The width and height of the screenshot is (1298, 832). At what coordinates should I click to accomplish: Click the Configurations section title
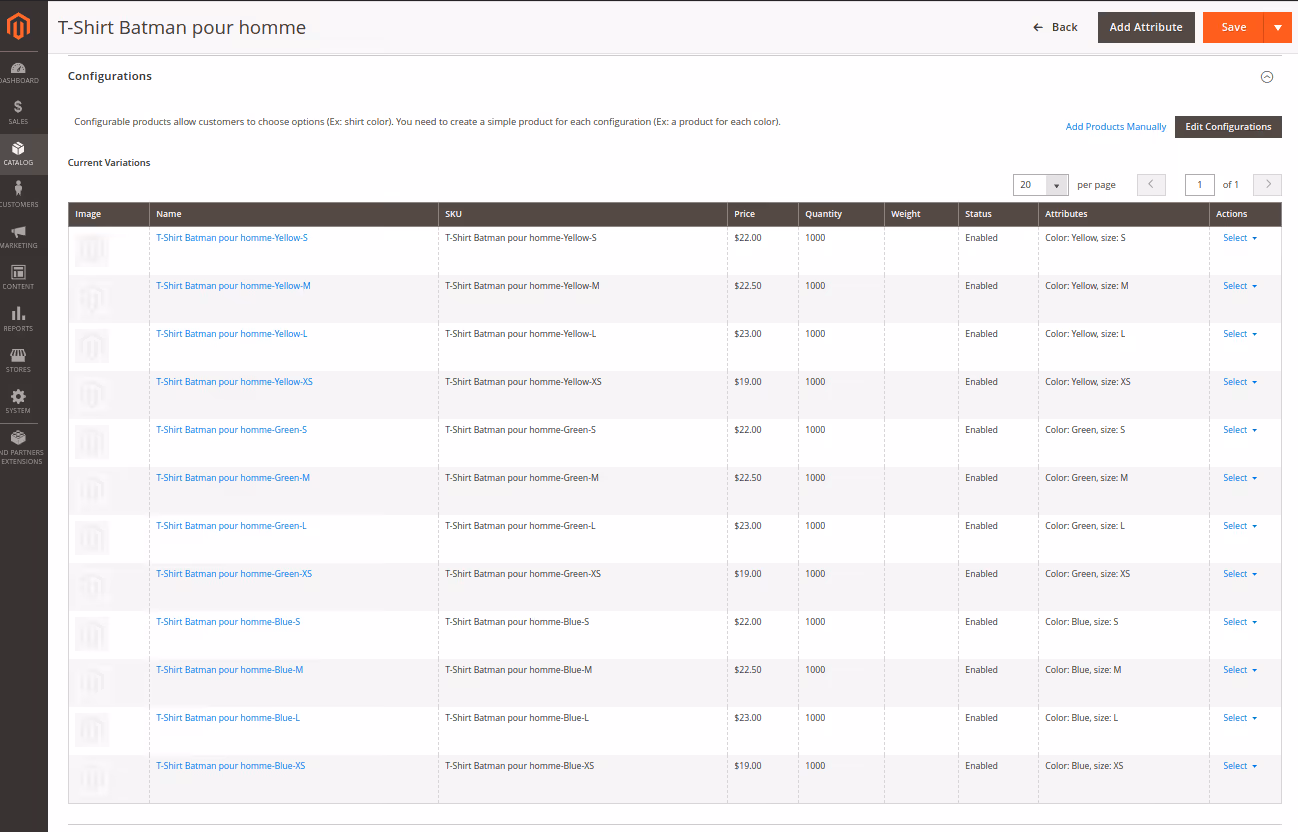(110, 76)
